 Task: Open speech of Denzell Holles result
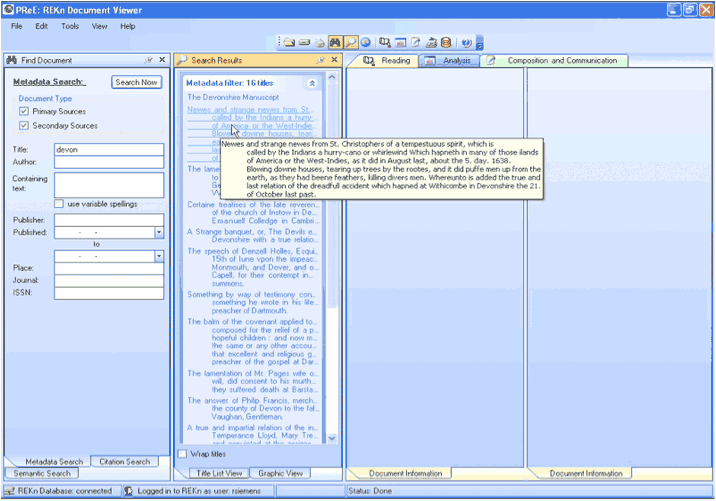pyautogui.click(x=253, y=267)
